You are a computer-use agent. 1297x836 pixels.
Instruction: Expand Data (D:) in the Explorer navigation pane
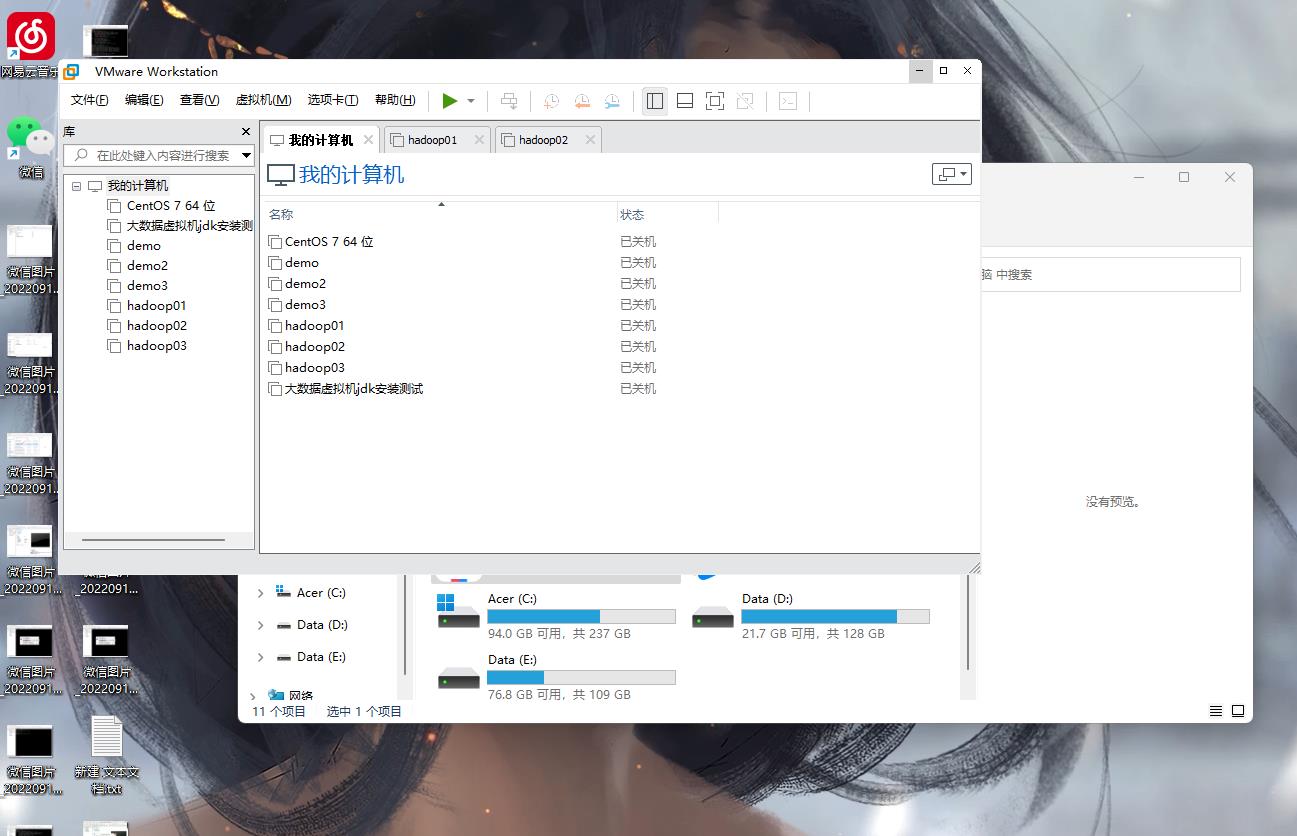[260, 625]
